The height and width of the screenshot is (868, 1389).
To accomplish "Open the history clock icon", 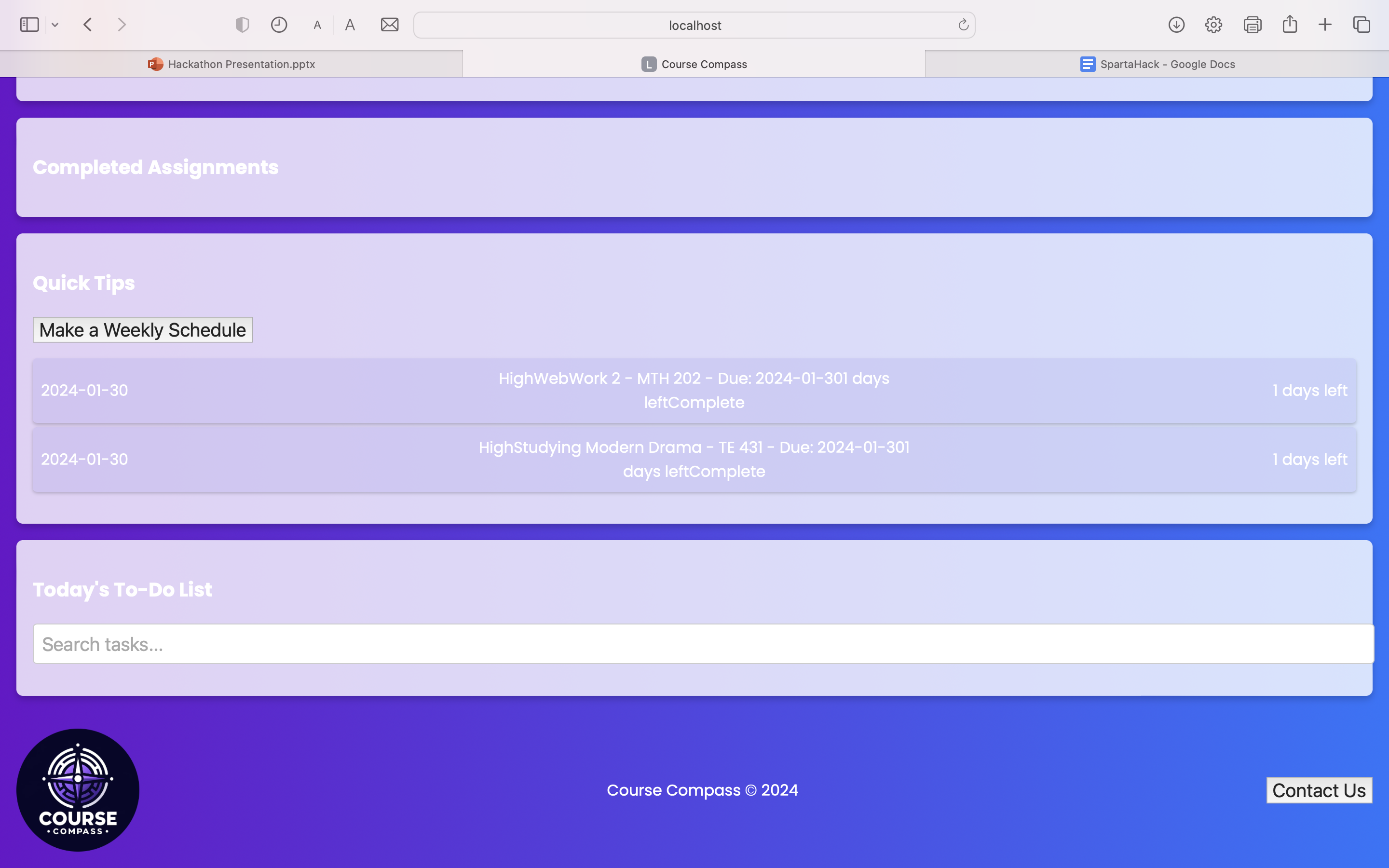I will pos(279,25).
